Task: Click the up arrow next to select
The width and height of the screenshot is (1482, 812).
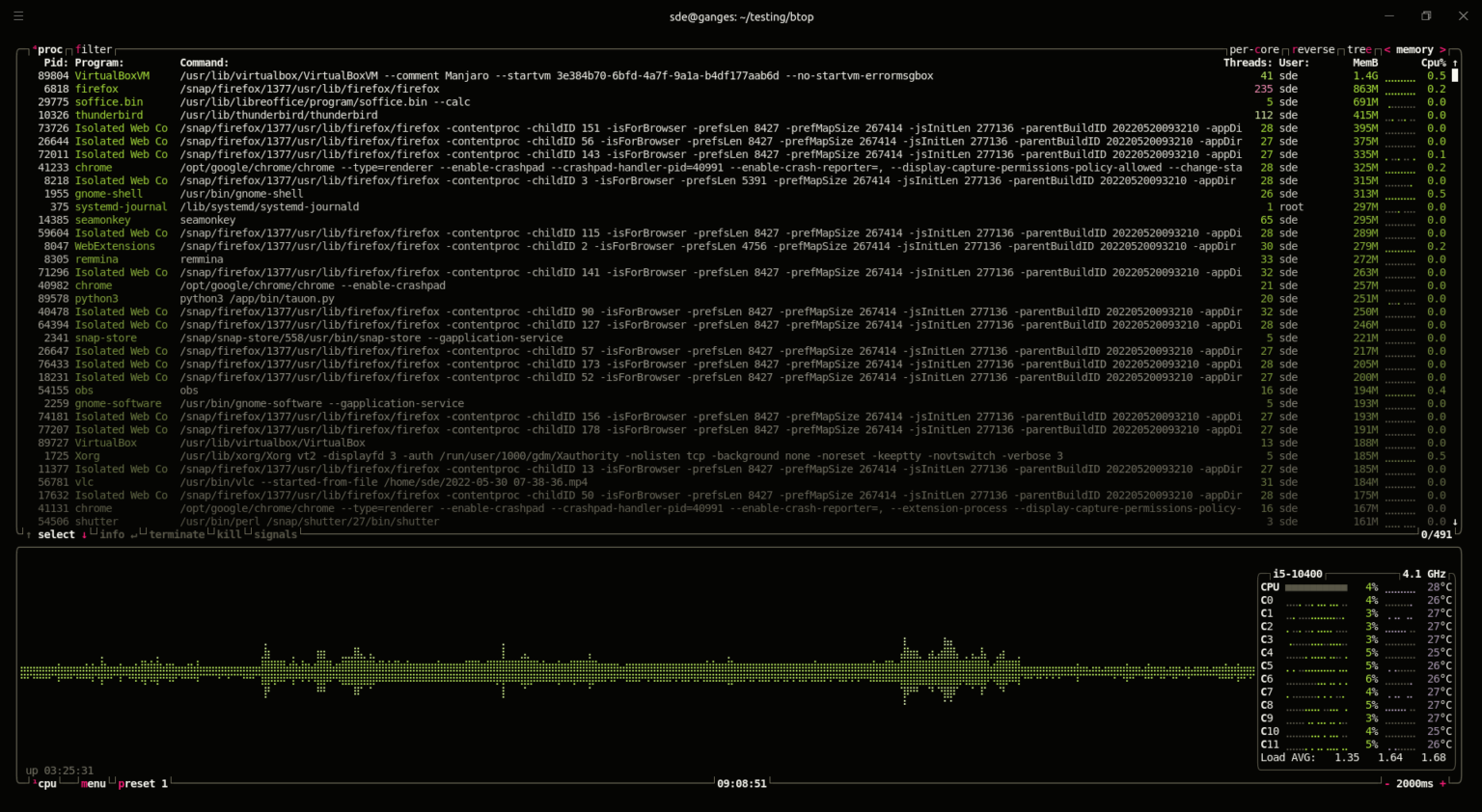Action: click(29, 534)
